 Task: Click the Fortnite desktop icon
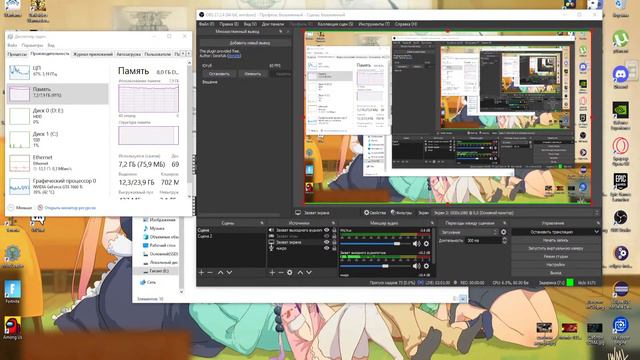pyautogui.click(x=13, y=291)
